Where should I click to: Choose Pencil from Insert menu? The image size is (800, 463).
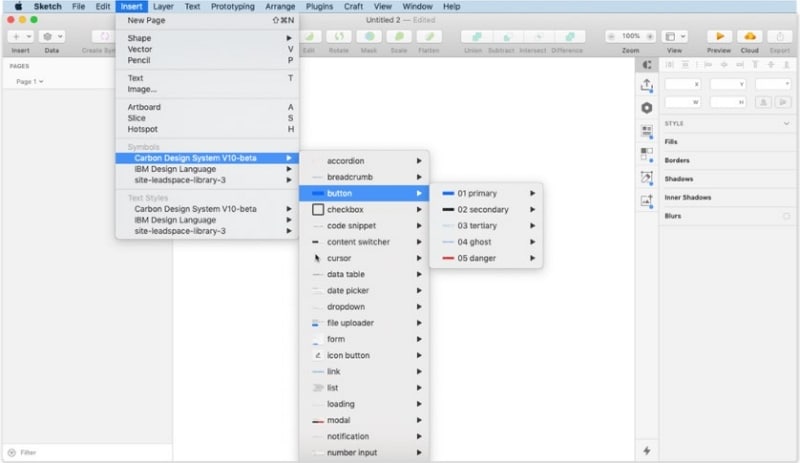[207, 60]
